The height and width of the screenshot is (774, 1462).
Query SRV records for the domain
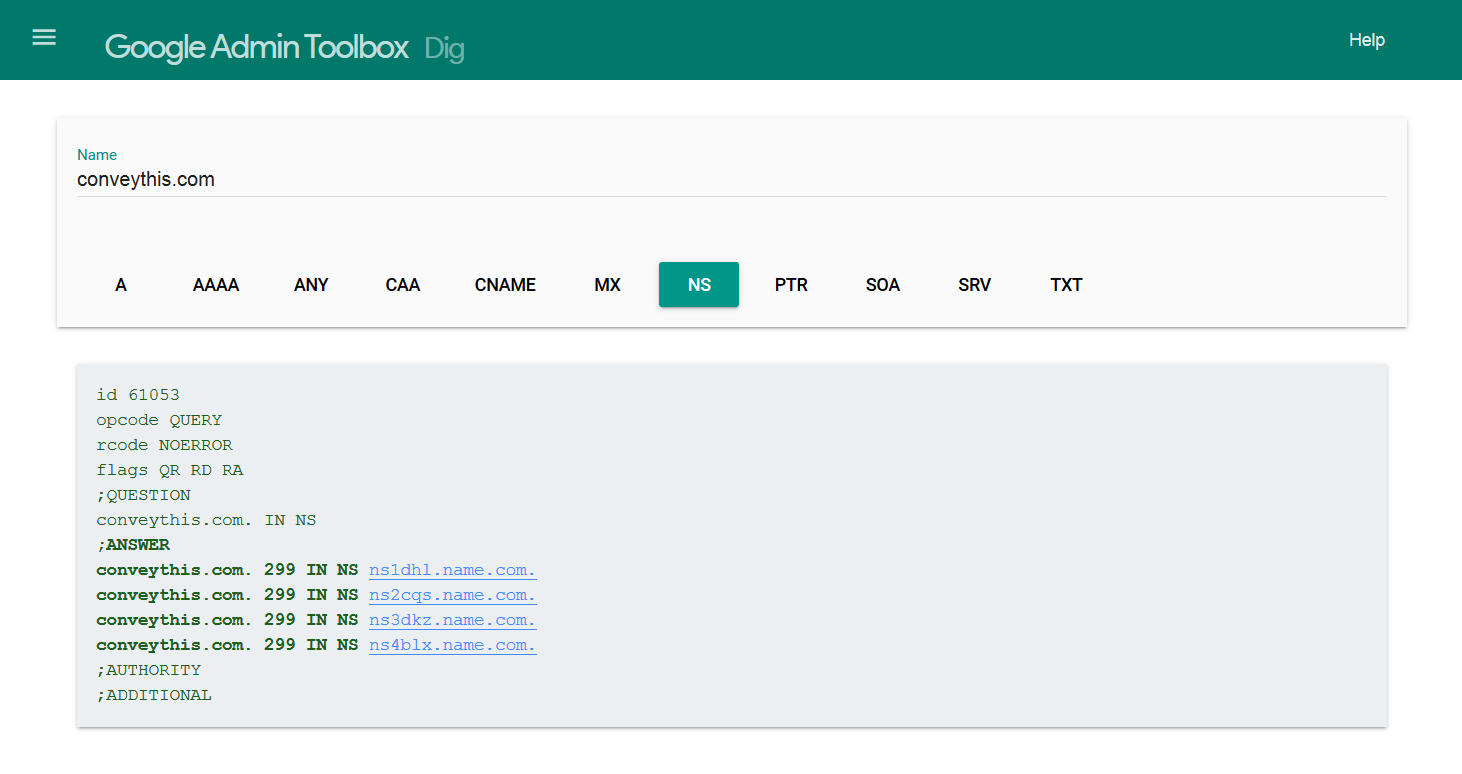pos(974,285)
